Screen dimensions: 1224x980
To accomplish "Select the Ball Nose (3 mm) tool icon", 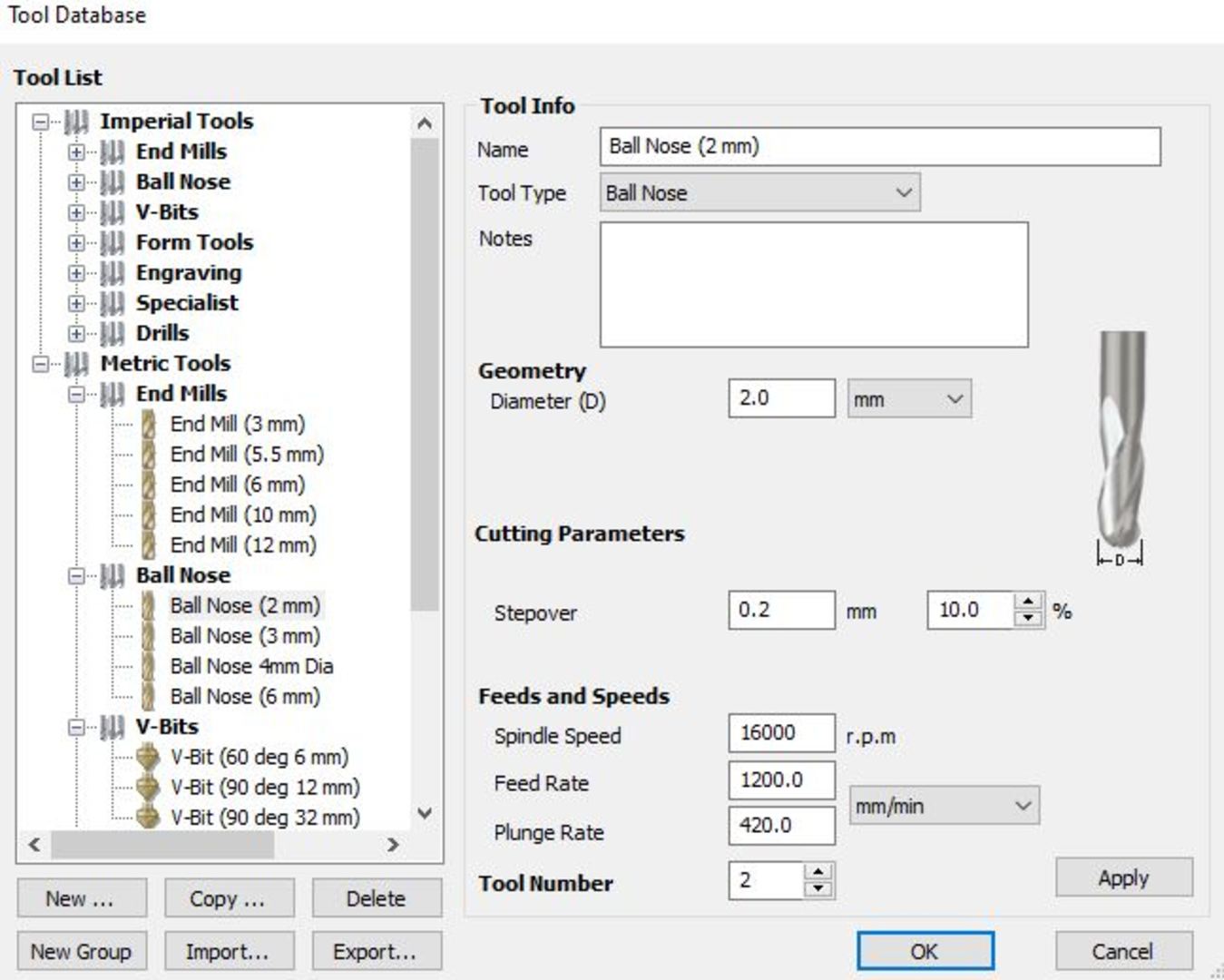I will tap(148, 636).
